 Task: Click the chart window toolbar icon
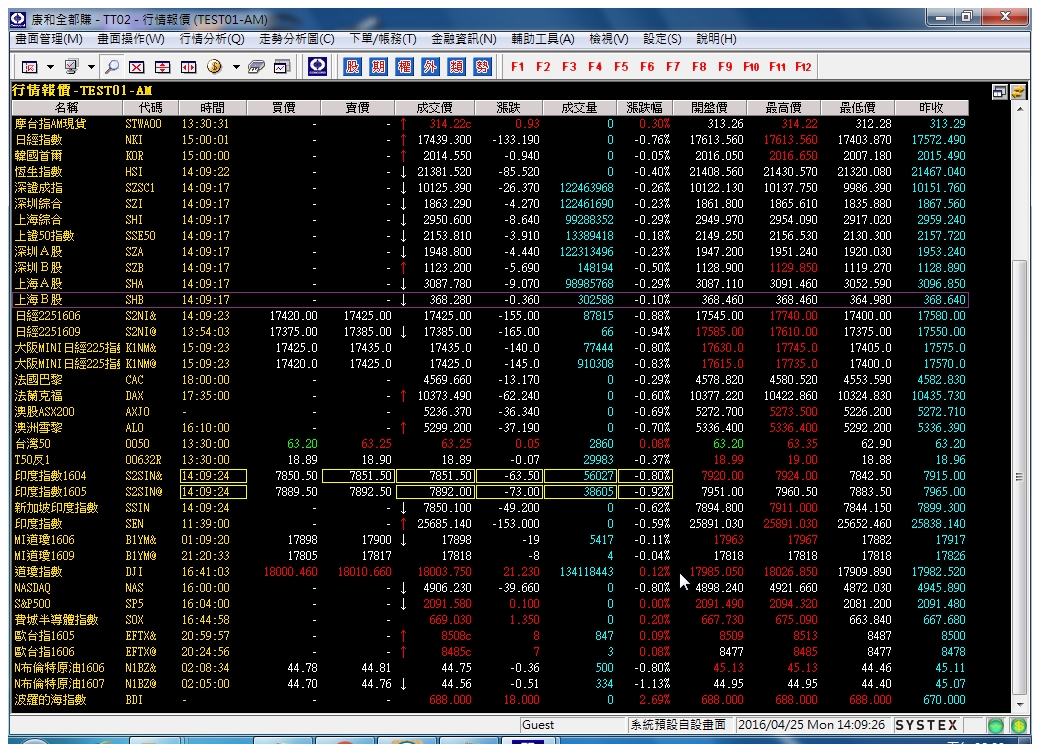pos(282,67)
